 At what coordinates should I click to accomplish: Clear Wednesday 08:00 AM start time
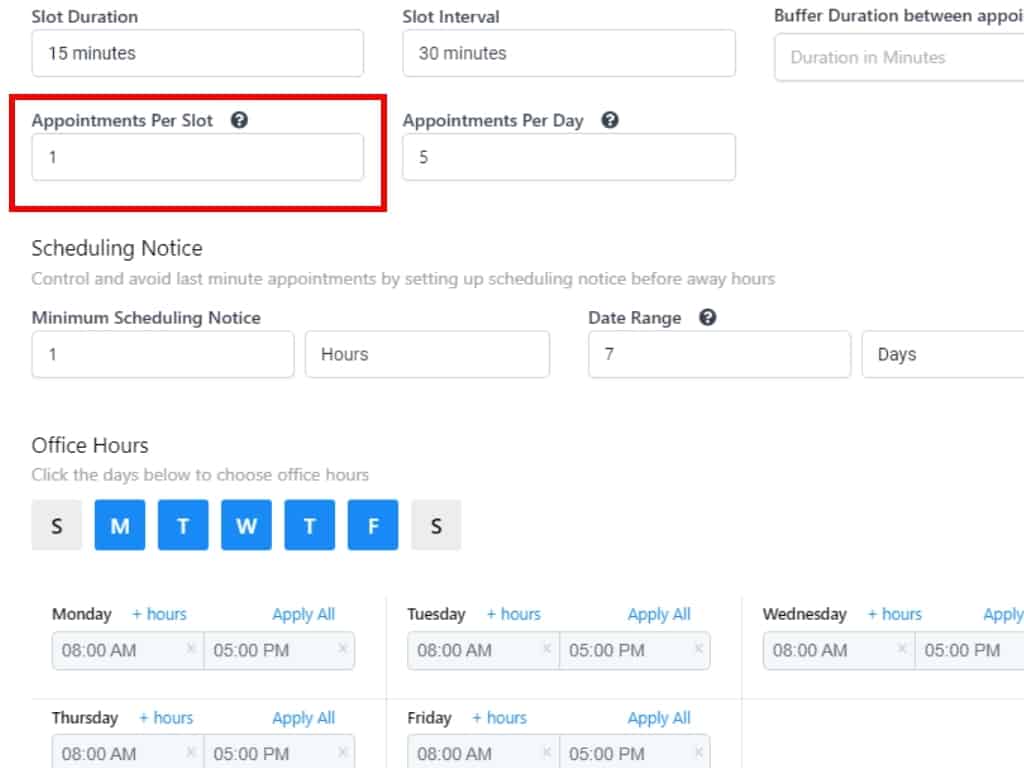pyautogui.click(x=902, y=649)
